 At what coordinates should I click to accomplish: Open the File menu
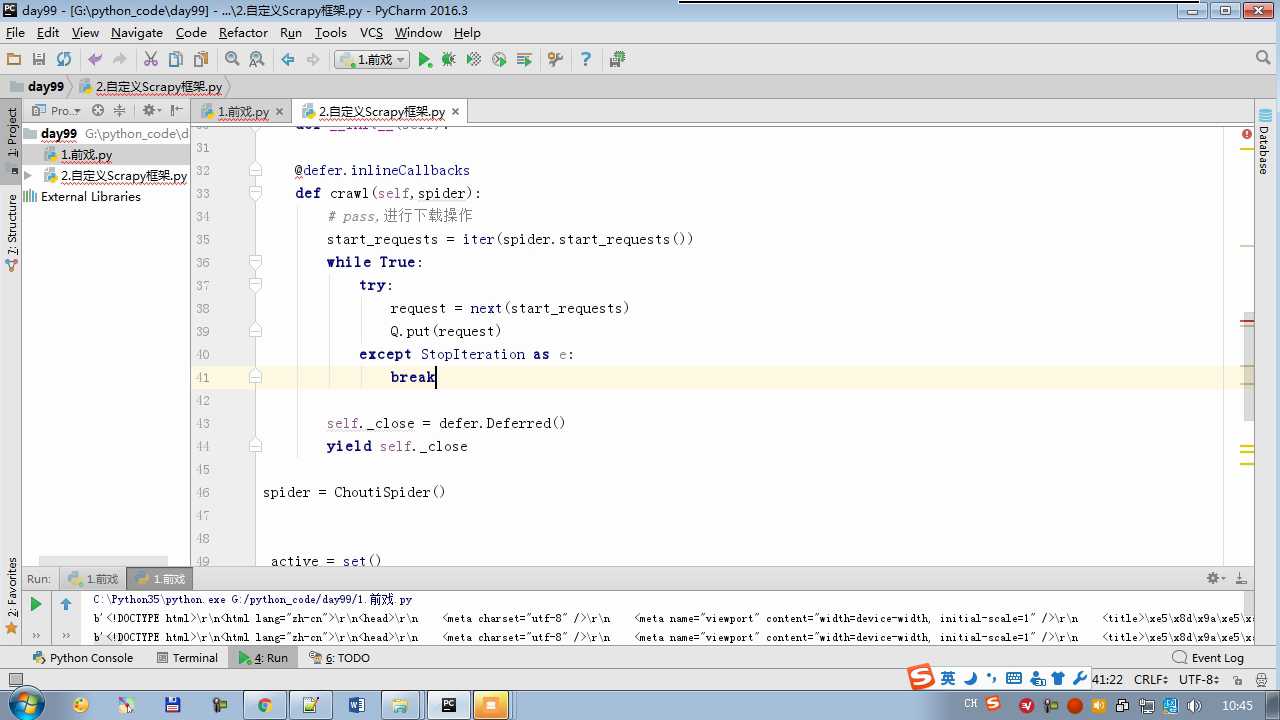[x=15, y=32]
